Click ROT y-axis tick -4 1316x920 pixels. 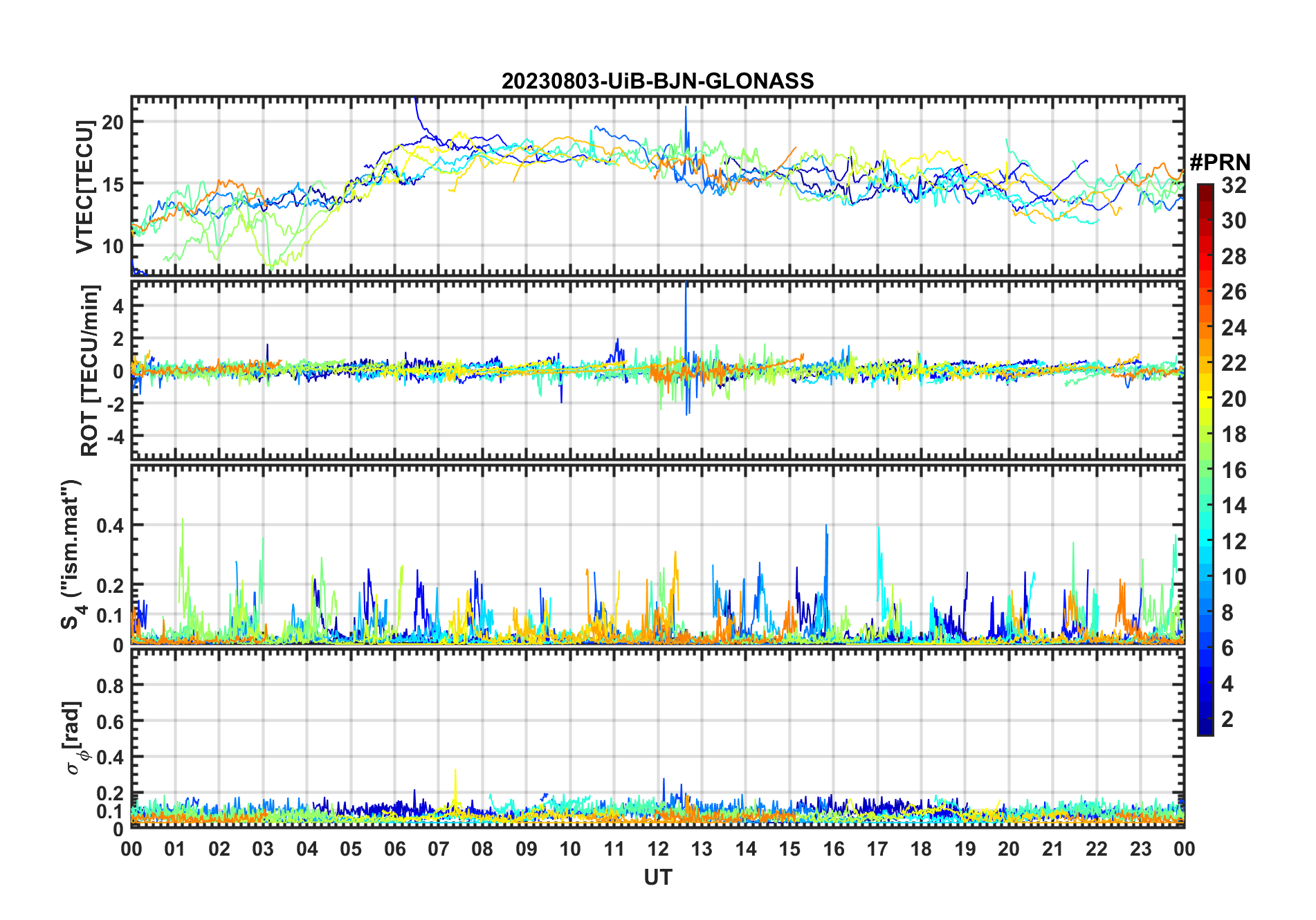(x=116, y=436)
